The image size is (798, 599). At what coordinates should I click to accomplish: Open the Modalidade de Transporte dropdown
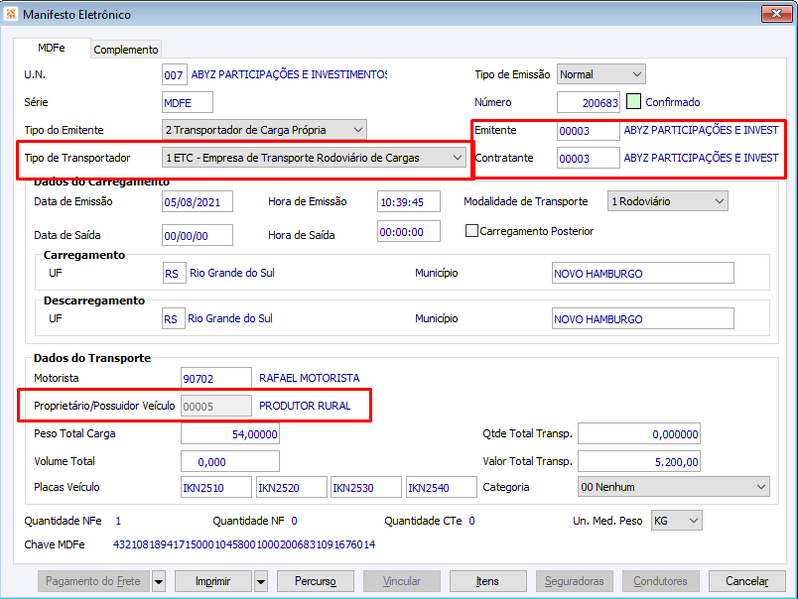tap(667, 202)
